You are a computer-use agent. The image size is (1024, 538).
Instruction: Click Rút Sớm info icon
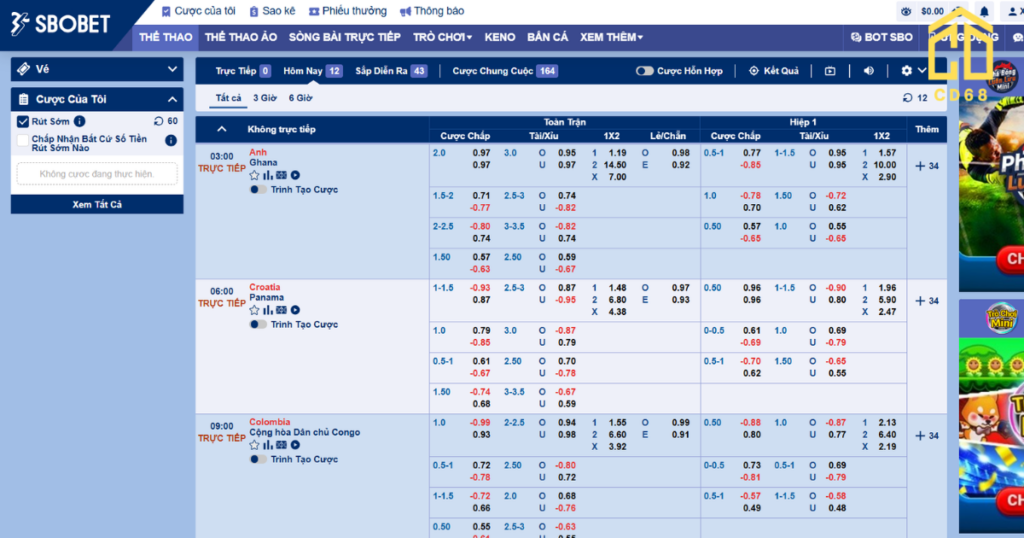(x=80, y=121)
